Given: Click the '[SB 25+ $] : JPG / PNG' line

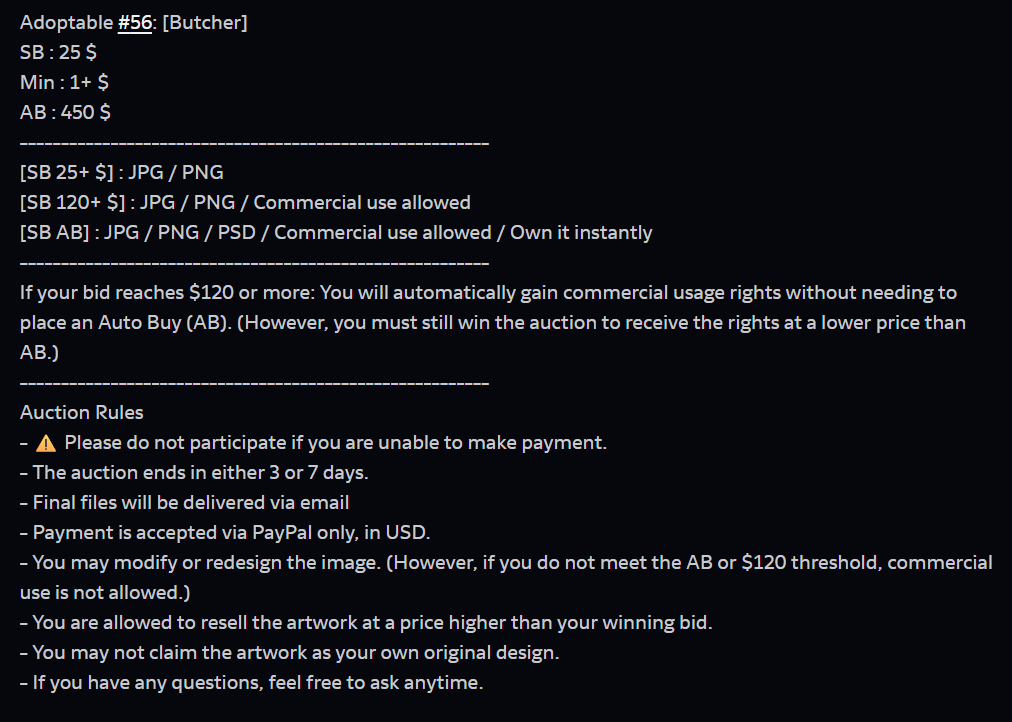Looking at the screenshot, I should 122,172.
